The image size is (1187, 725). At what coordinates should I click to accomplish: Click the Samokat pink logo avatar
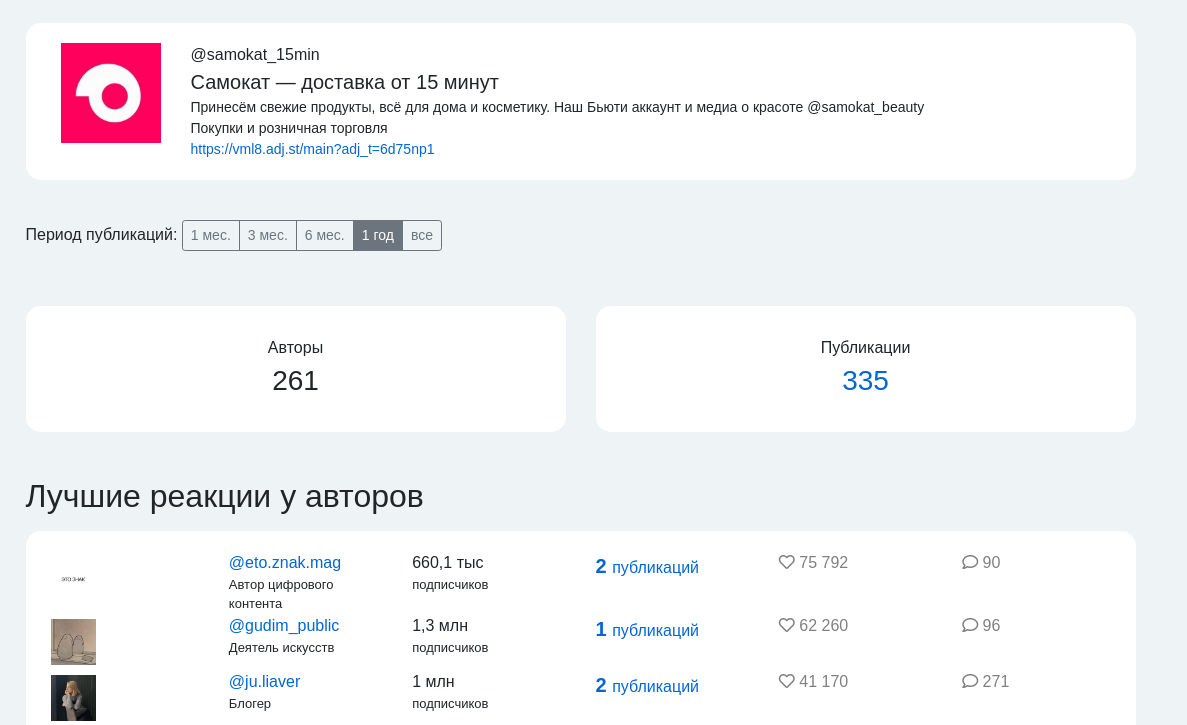point(111,93)
